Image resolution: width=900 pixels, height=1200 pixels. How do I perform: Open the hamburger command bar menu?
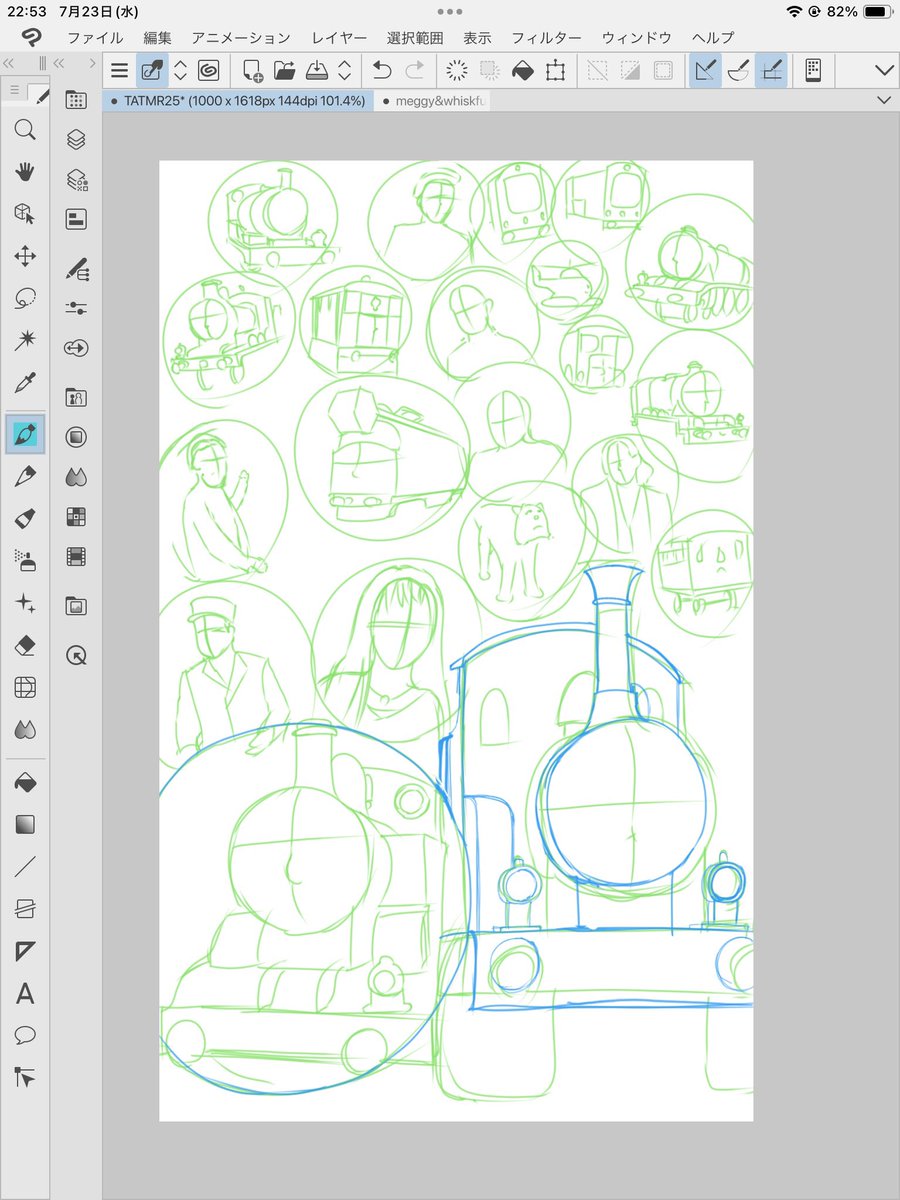(x=120, y=70)
